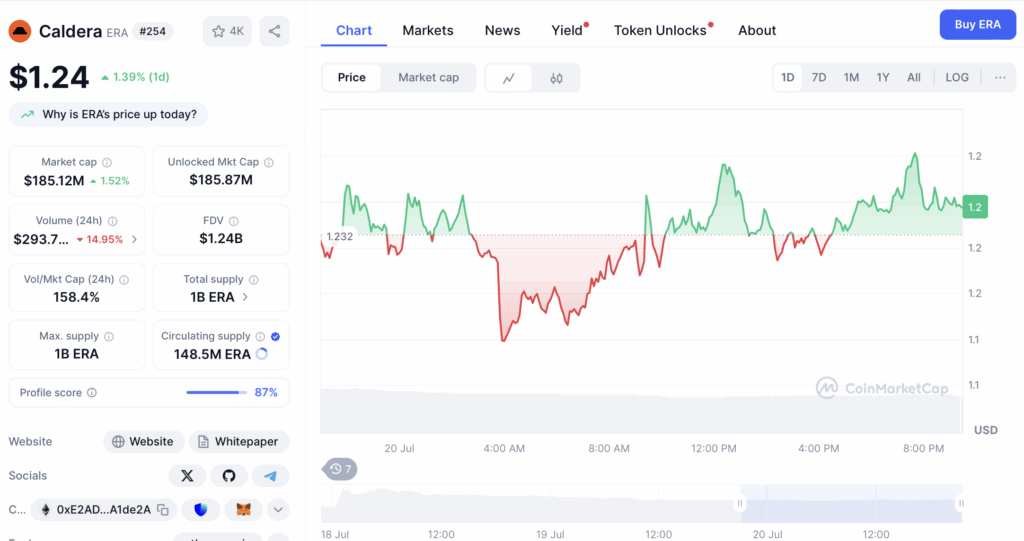Toggle LOG scale on chart
This screenshot has height=541, width=1024.
(957, 77)
